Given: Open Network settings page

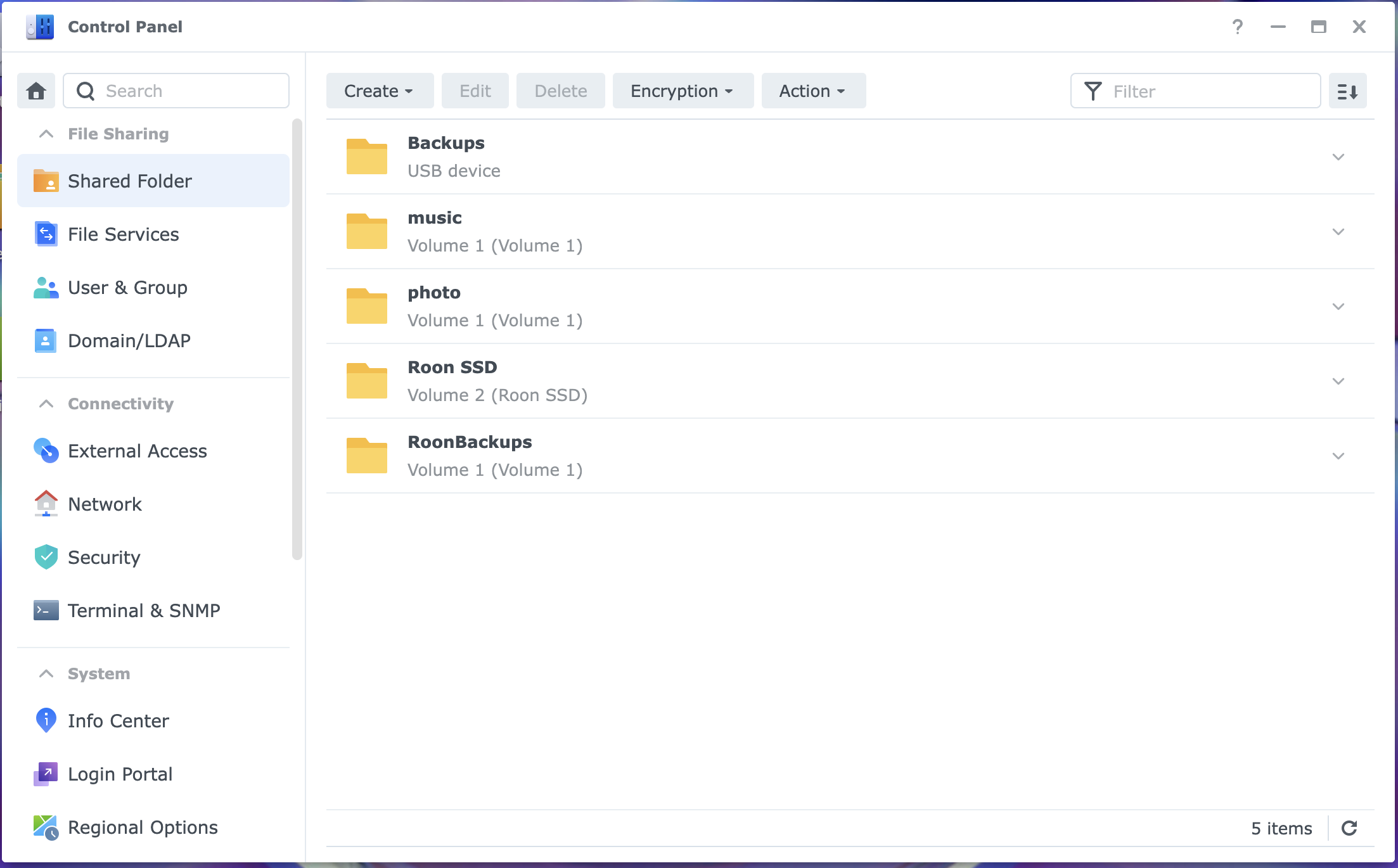Looking at the screenshot, I should point(153,504).
